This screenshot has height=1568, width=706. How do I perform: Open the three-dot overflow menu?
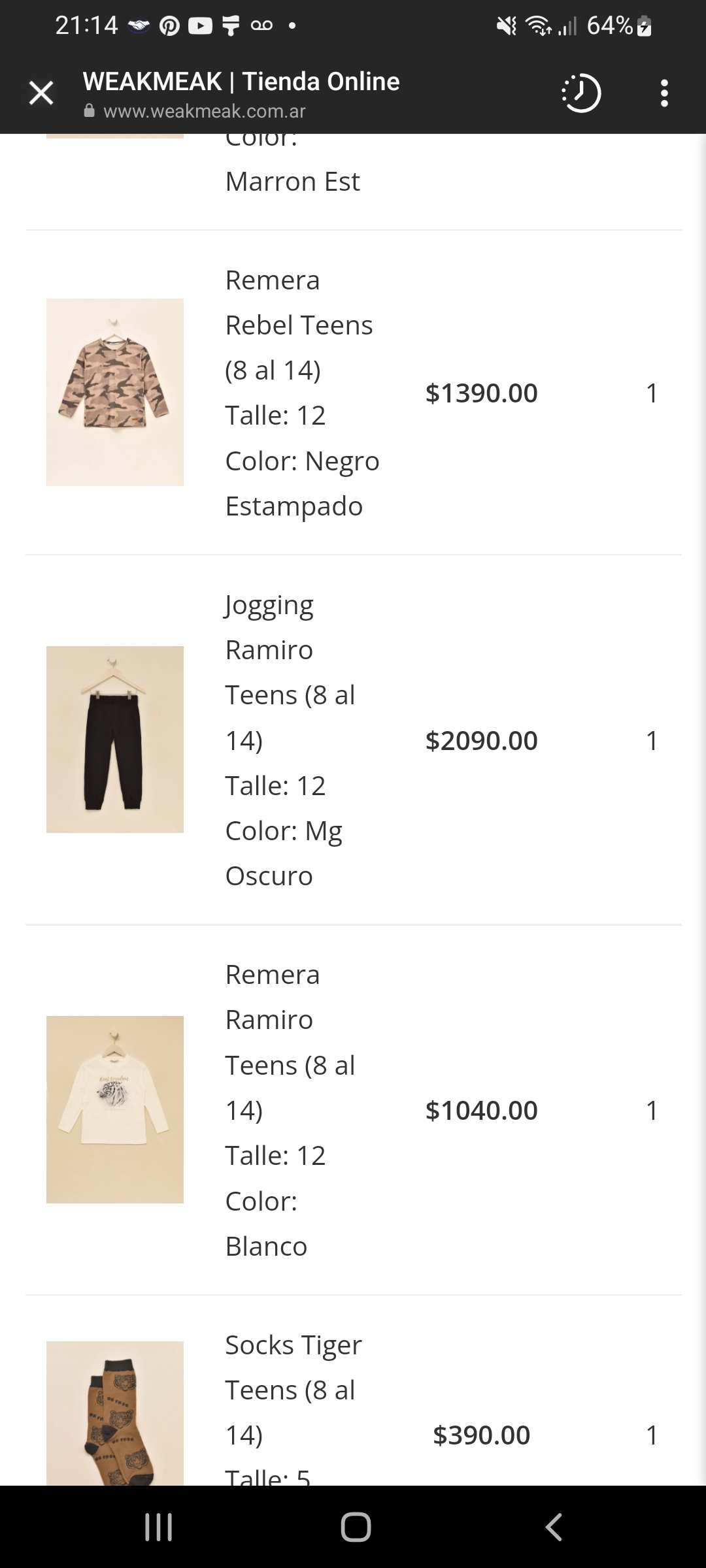(664, 93)
